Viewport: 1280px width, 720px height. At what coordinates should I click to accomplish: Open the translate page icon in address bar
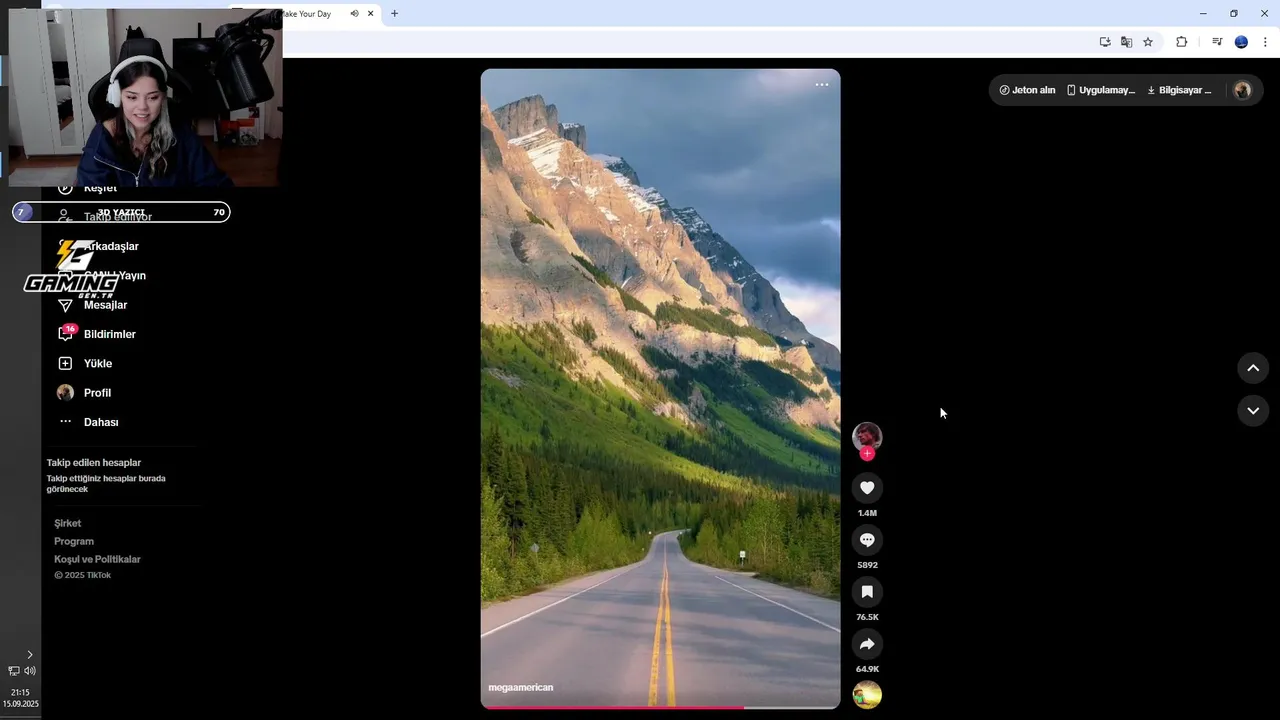tap(1126, 42)
